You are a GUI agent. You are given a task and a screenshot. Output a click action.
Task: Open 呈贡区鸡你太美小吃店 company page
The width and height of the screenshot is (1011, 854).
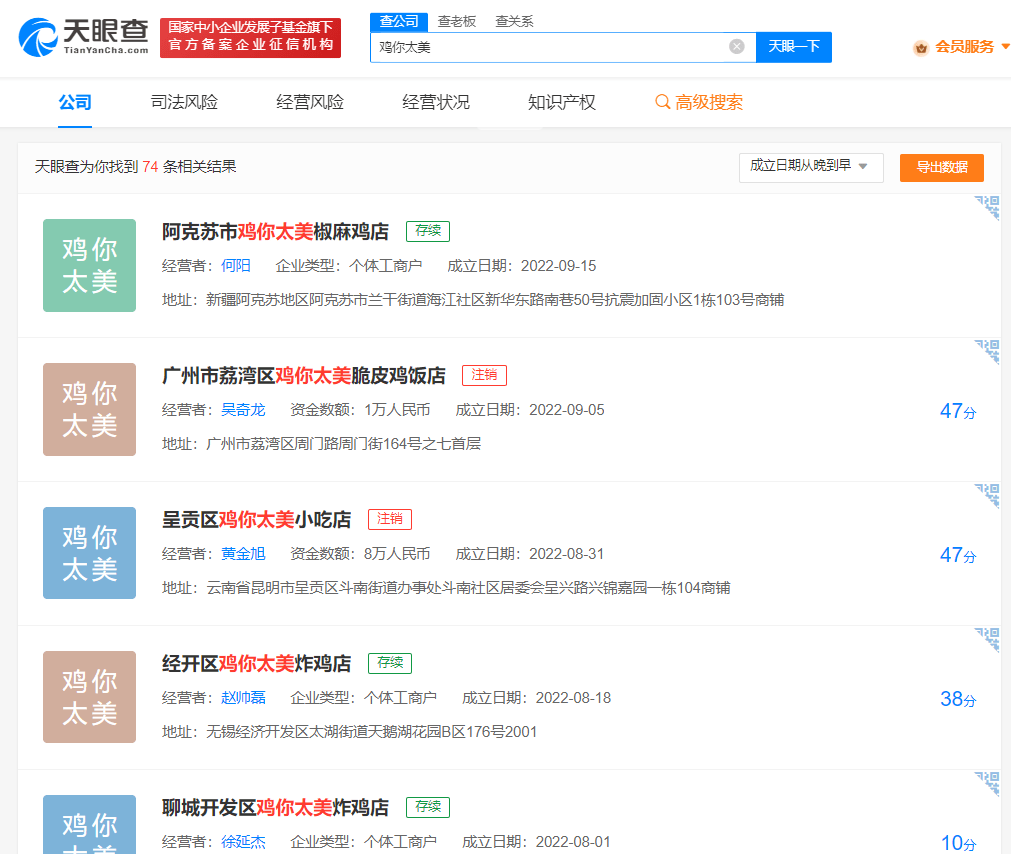point(257,519)
